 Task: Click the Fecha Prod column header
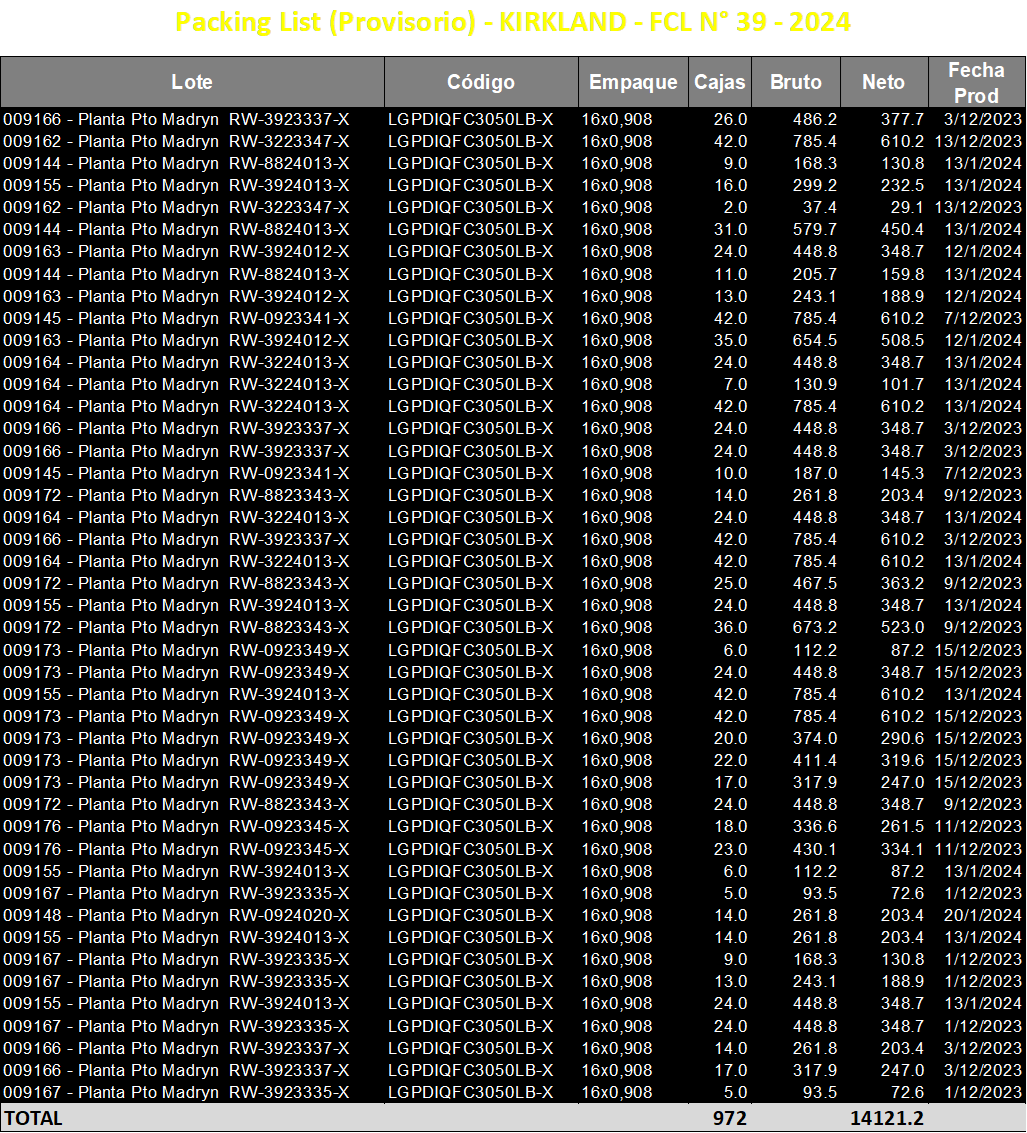point(976,82)
